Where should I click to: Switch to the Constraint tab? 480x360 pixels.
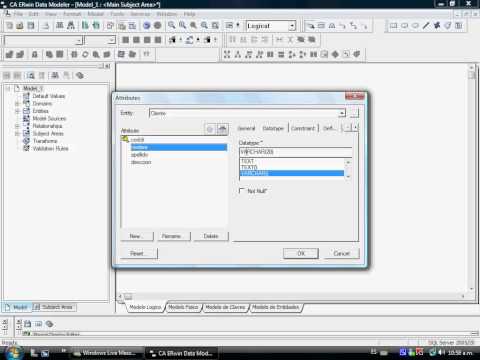pyautogui.click(x=303, y=128)
